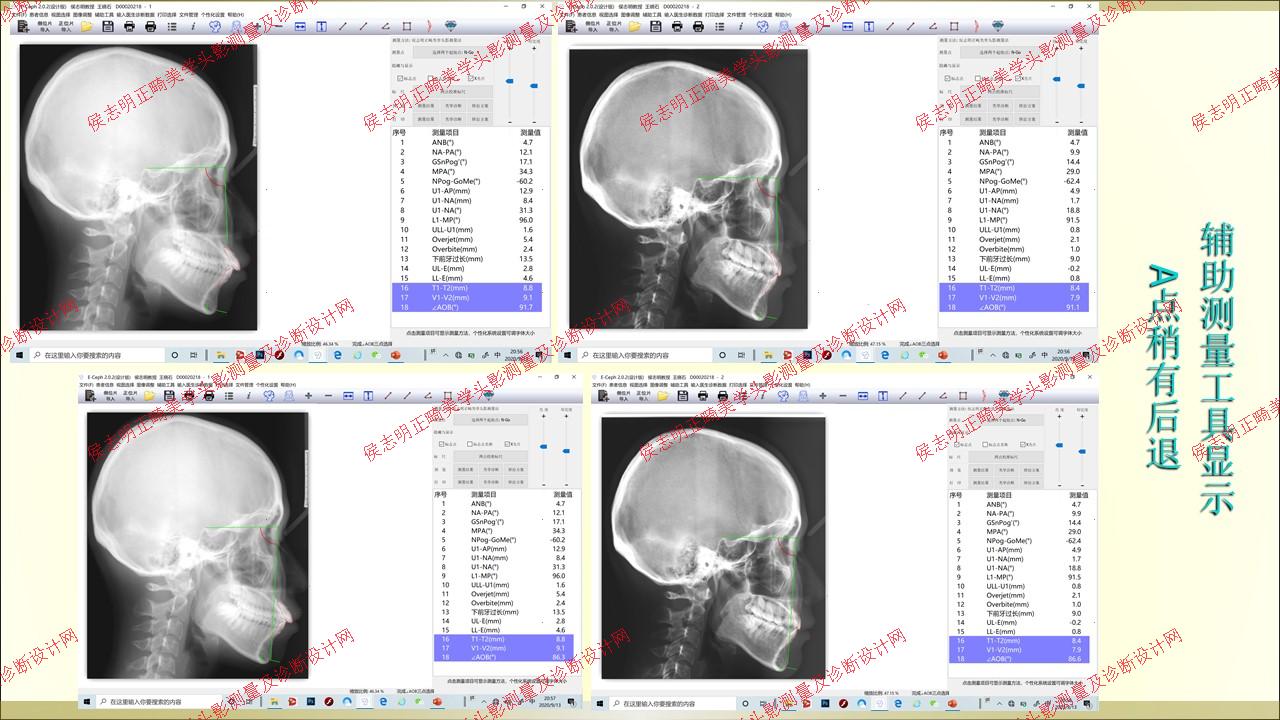Open Windows Start on bottom-left taskbar
Image resolution: width=1280 pixels, height=720 pixels.
86,702
